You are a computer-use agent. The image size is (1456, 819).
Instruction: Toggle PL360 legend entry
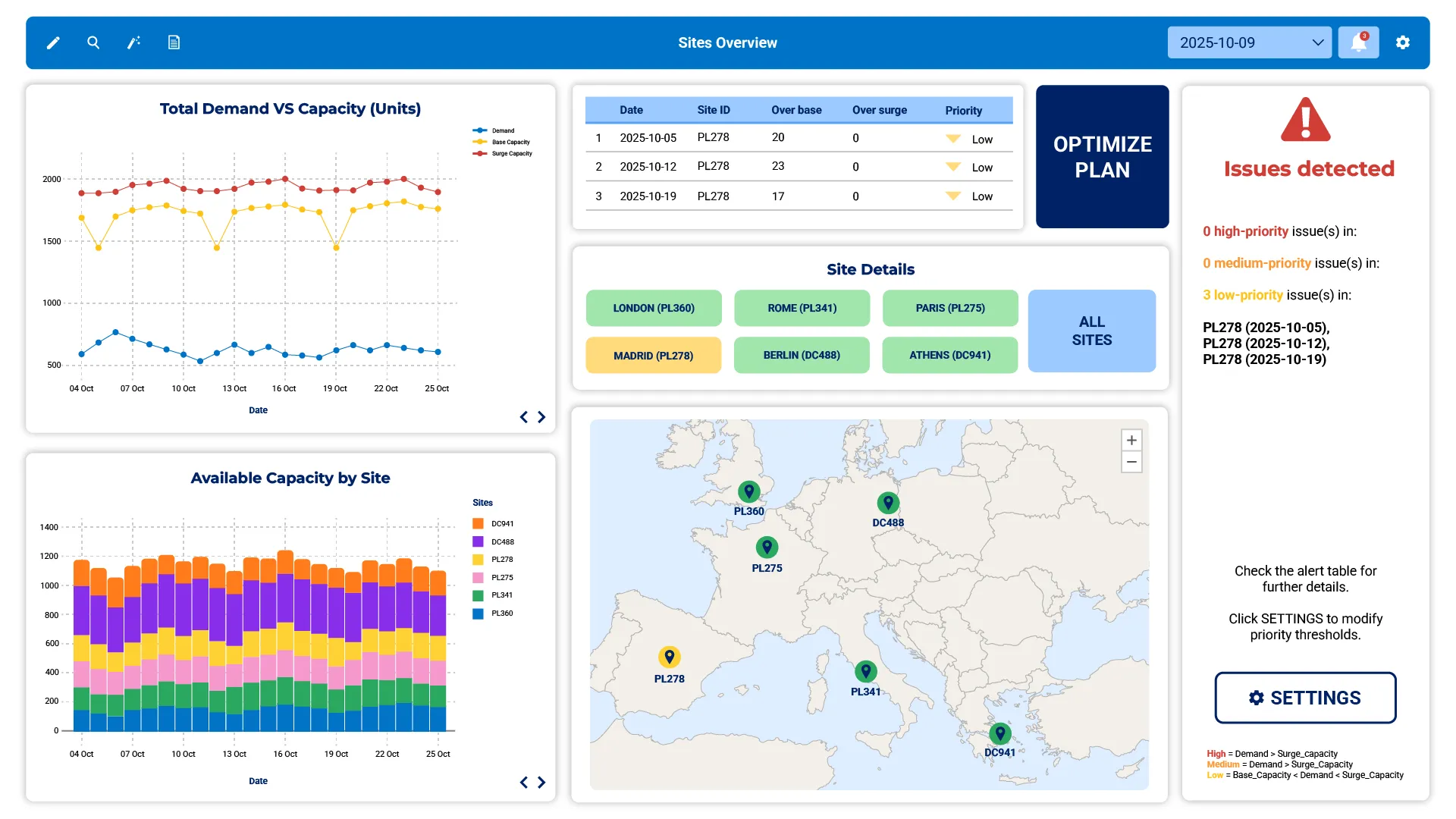[x=493, y=613]
